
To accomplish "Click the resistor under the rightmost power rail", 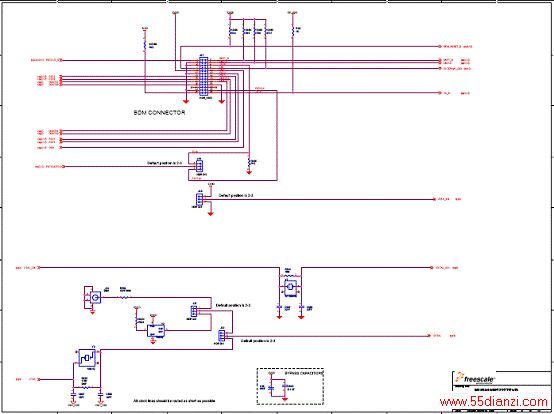I will tap(293, 31).
